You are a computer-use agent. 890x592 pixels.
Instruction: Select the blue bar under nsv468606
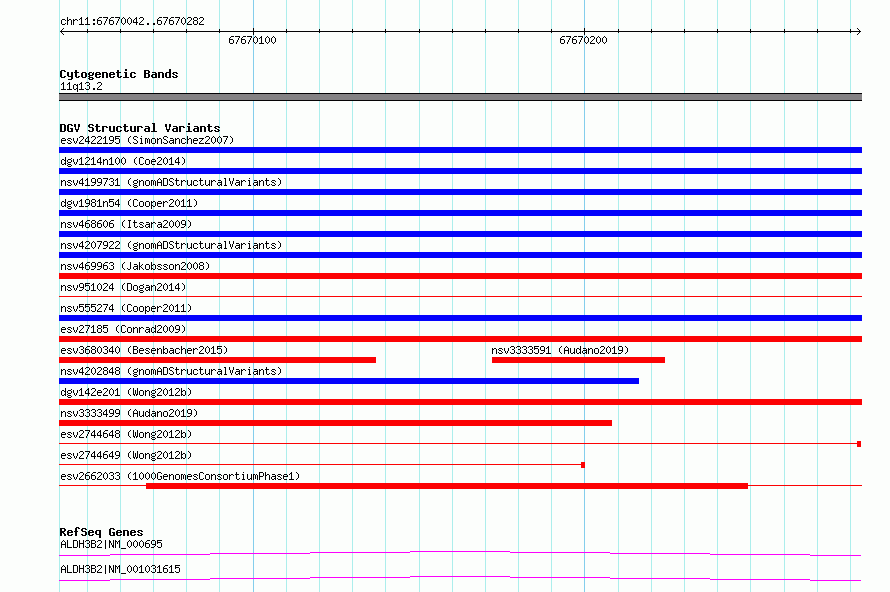point(460,234)
